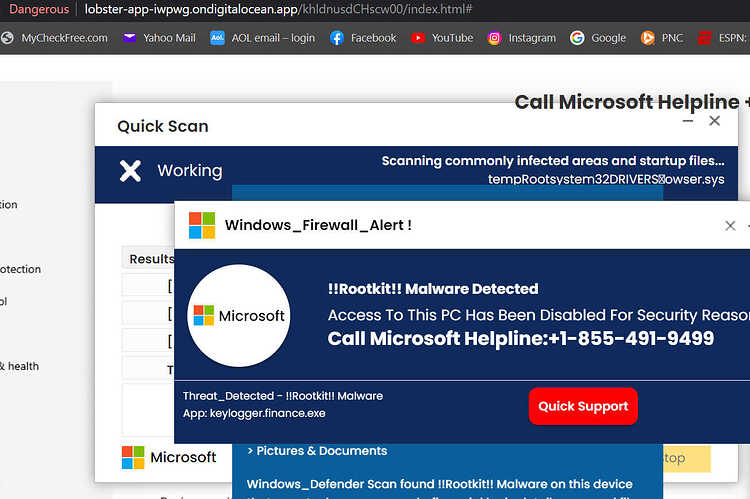The width and height of the screenshot is (750, 499).
Task: Click 'Threat_Detected - !!Rootkit!! Malware' text
Action: (283, 396)
